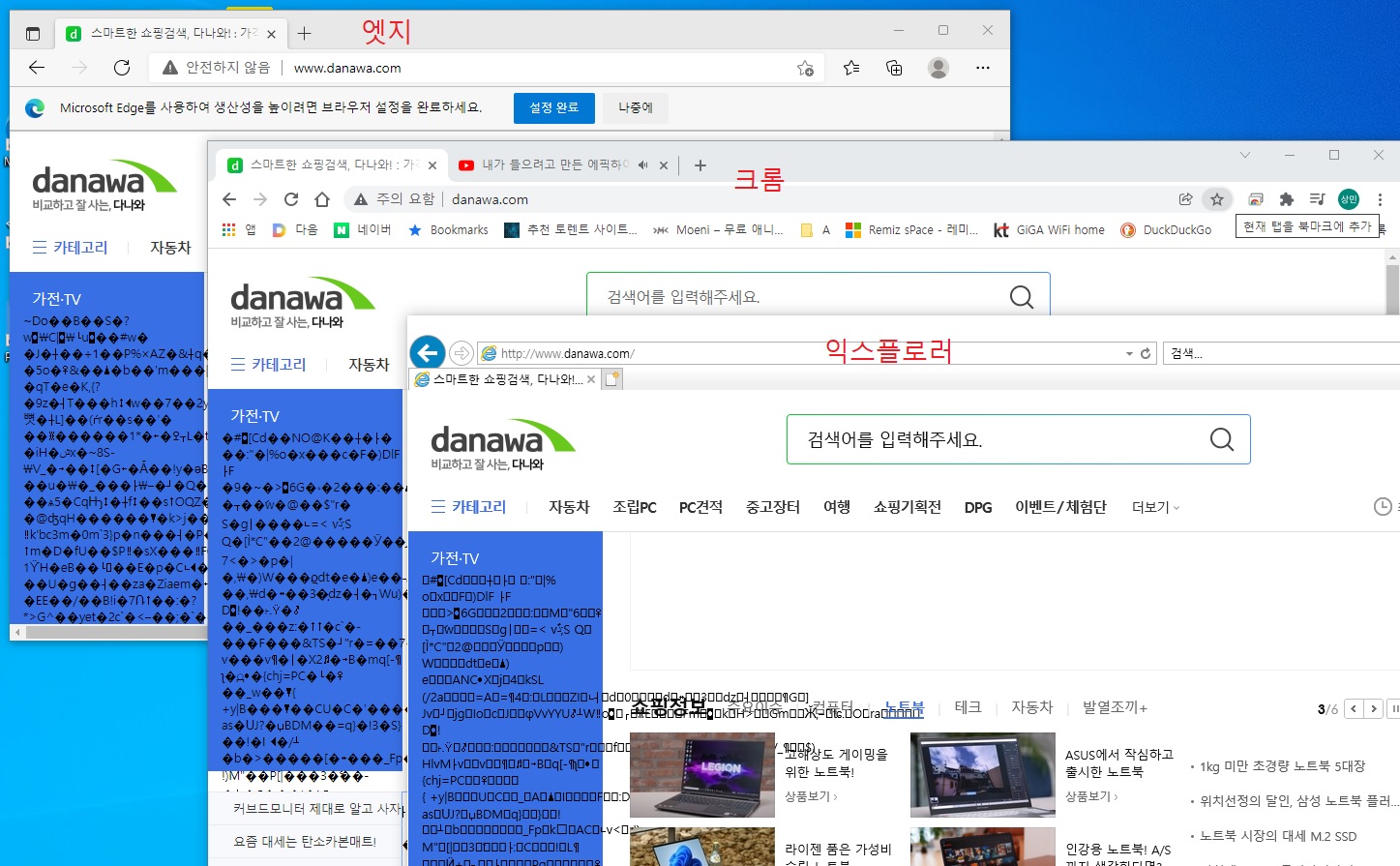
Task: Open GiGA WiFi home bookmark
Action: click(x=1049, y=230)
